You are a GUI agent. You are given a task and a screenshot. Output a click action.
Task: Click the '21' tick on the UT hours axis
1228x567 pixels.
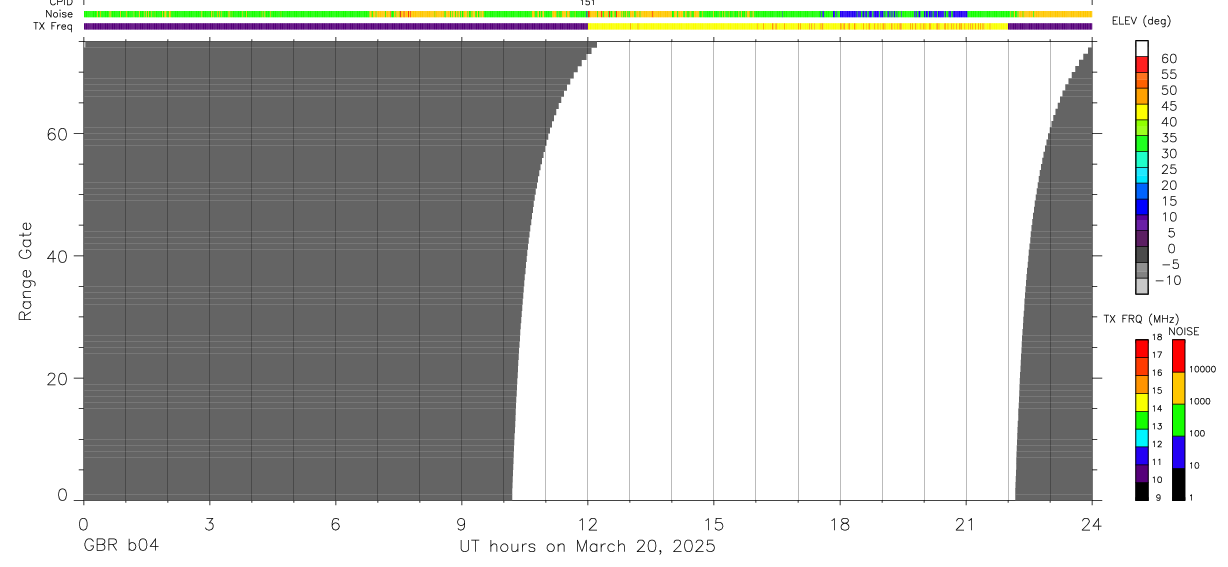(966, 524)
